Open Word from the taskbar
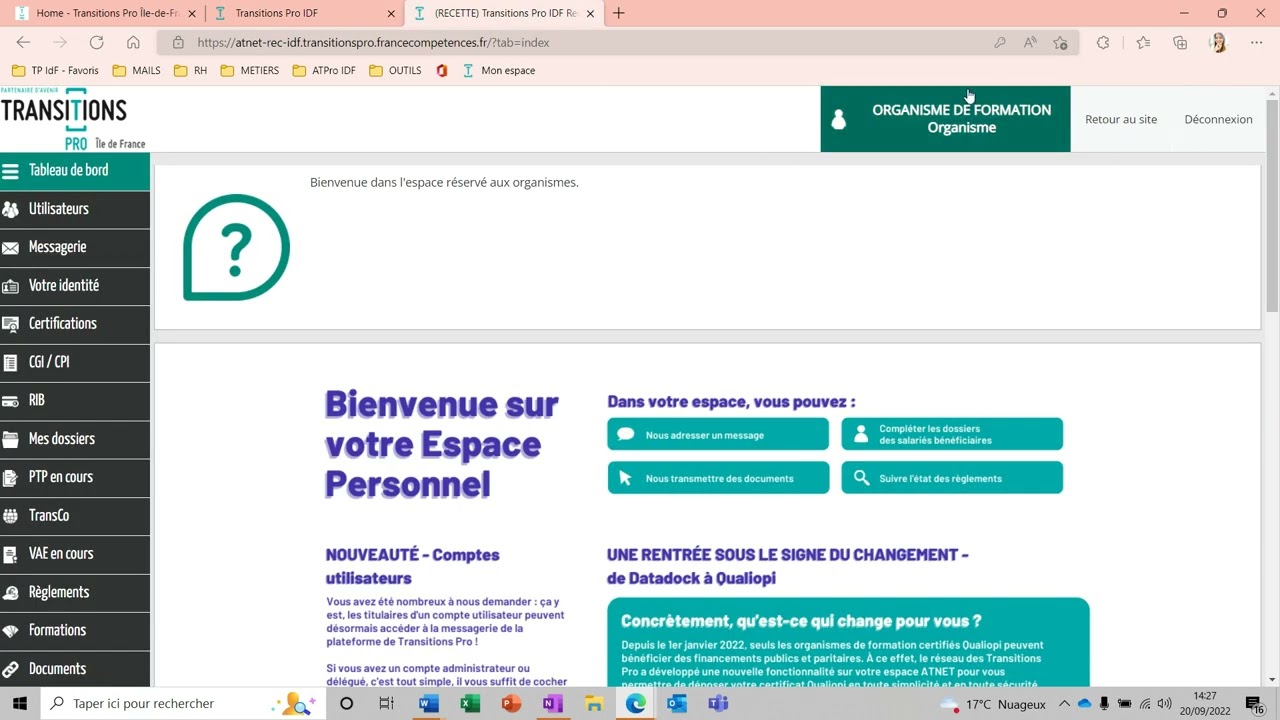This screenshot has width=1280, height=720. pos(428,704)
